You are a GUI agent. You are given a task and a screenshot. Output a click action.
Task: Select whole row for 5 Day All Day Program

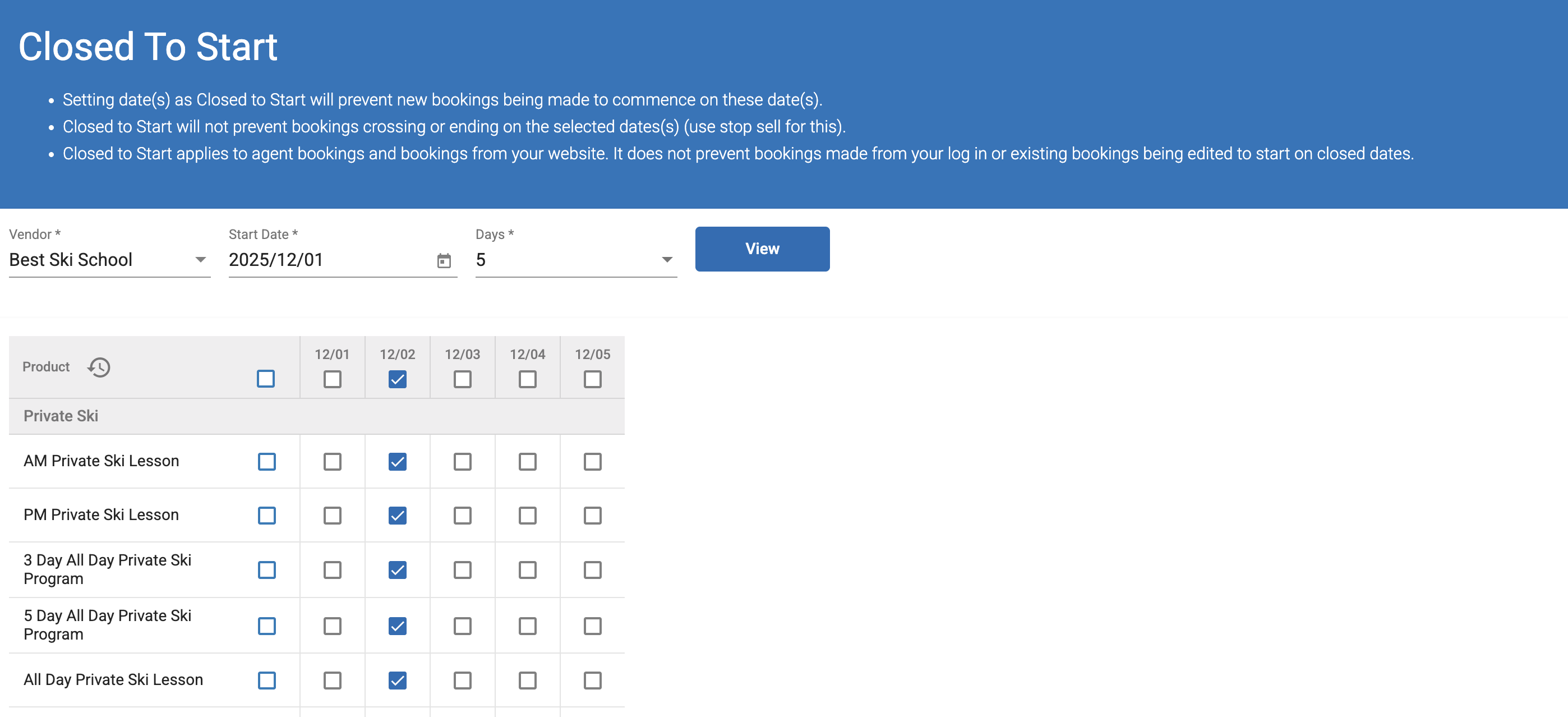point(266,626)
